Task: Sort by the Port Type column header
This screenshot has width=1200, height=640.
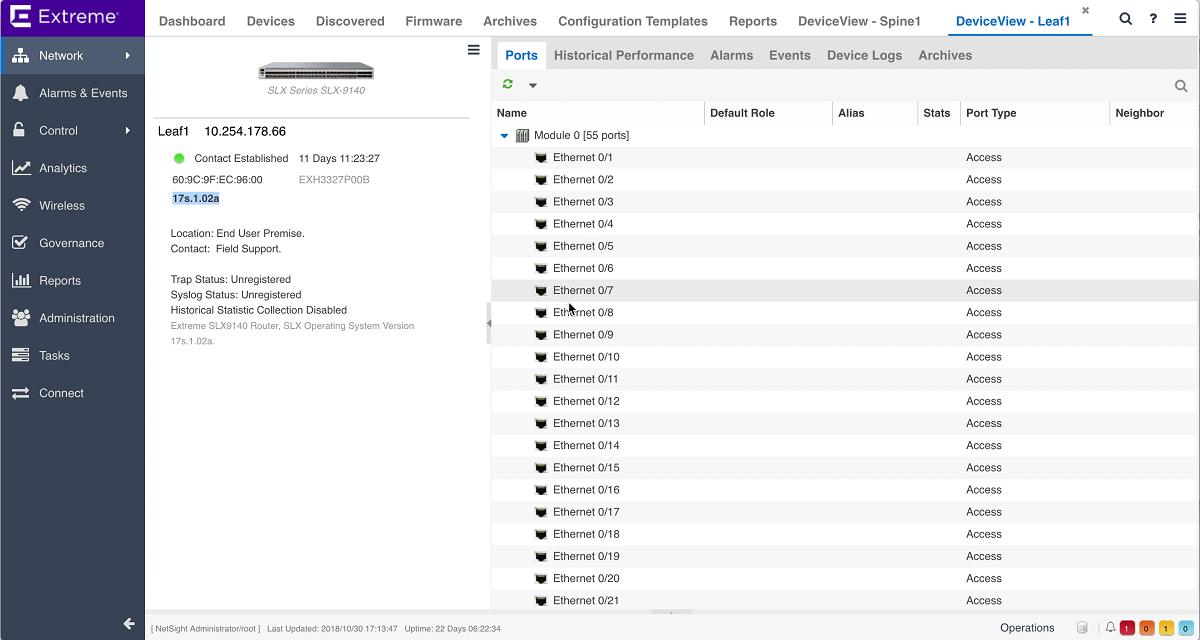Action: (990, 113)
